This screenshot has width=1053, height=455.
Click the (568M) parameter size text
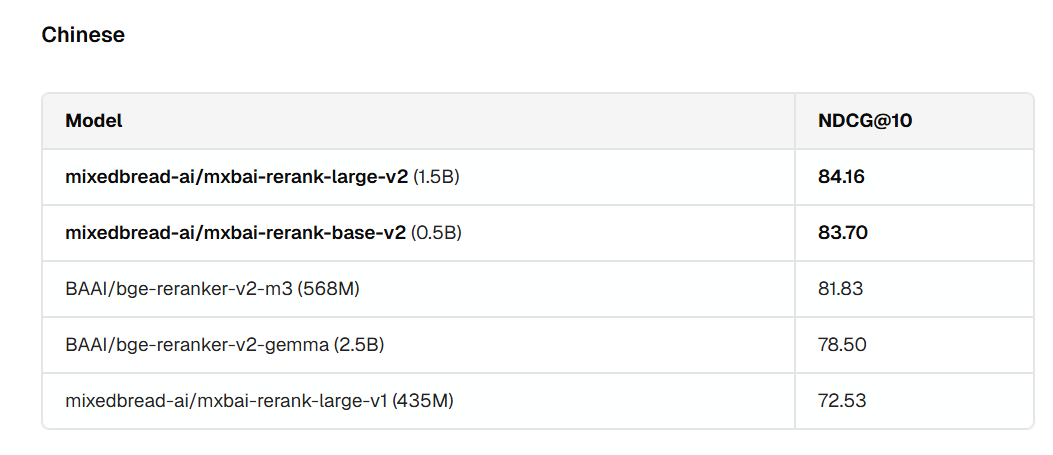point(330,289)
